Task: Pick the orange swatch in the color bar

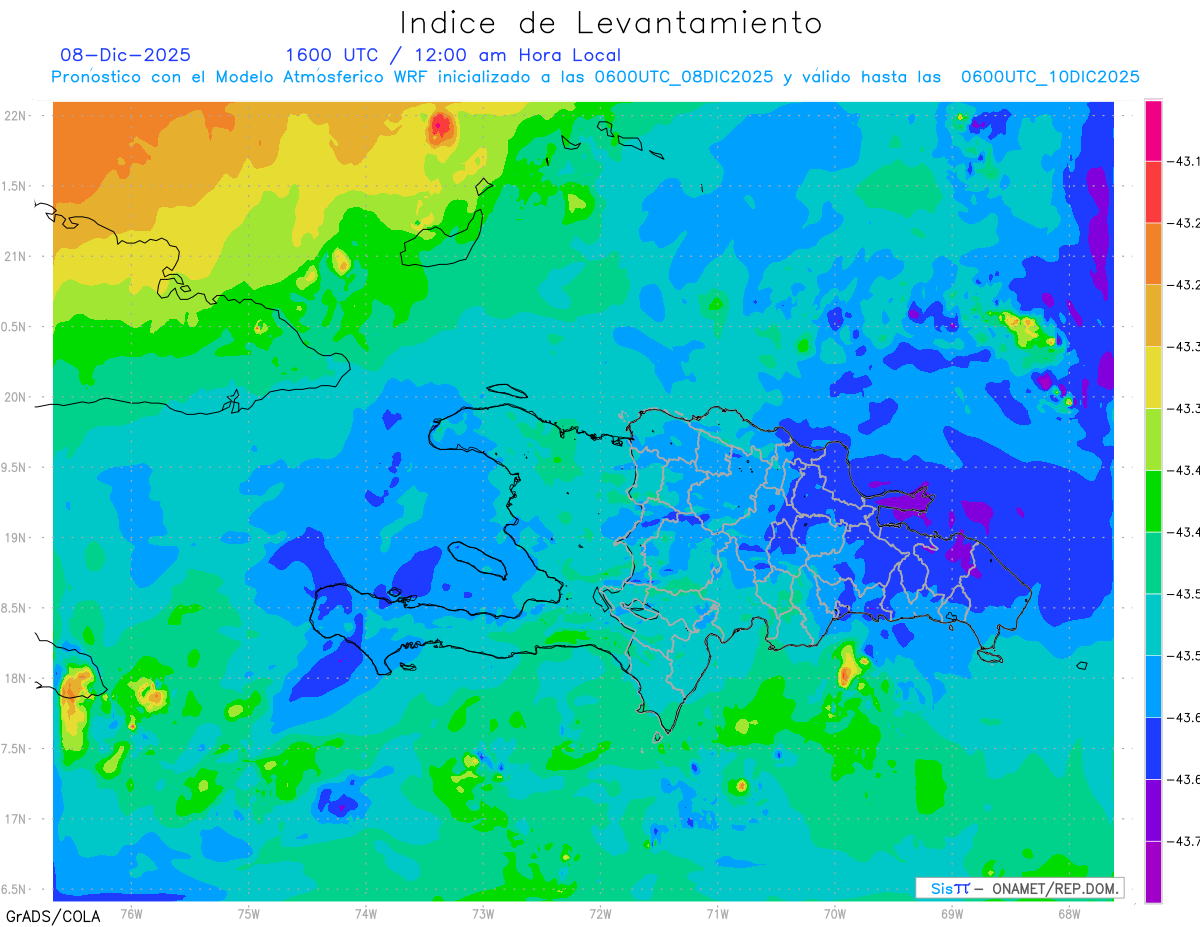Action: pyautogui.click(x=1153, y=253)
